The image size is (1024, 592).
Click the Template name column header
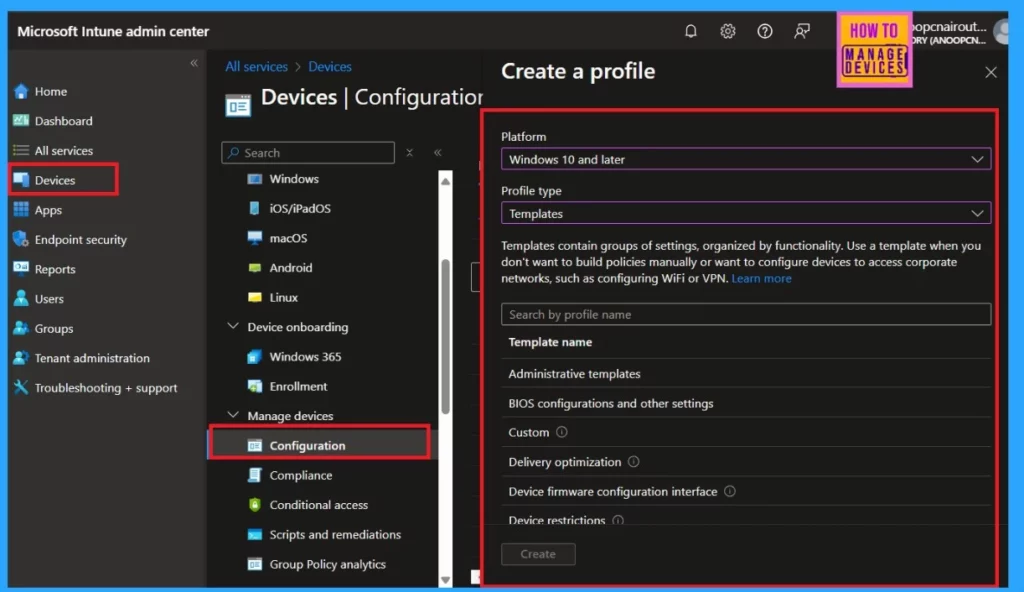pos(551,342)
